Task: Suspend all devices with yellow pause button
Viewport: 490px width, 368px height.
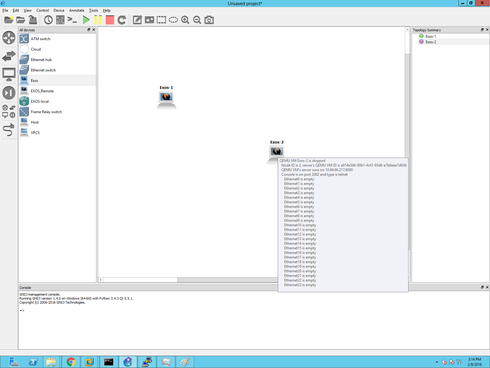Action: (x=98, y=20)
